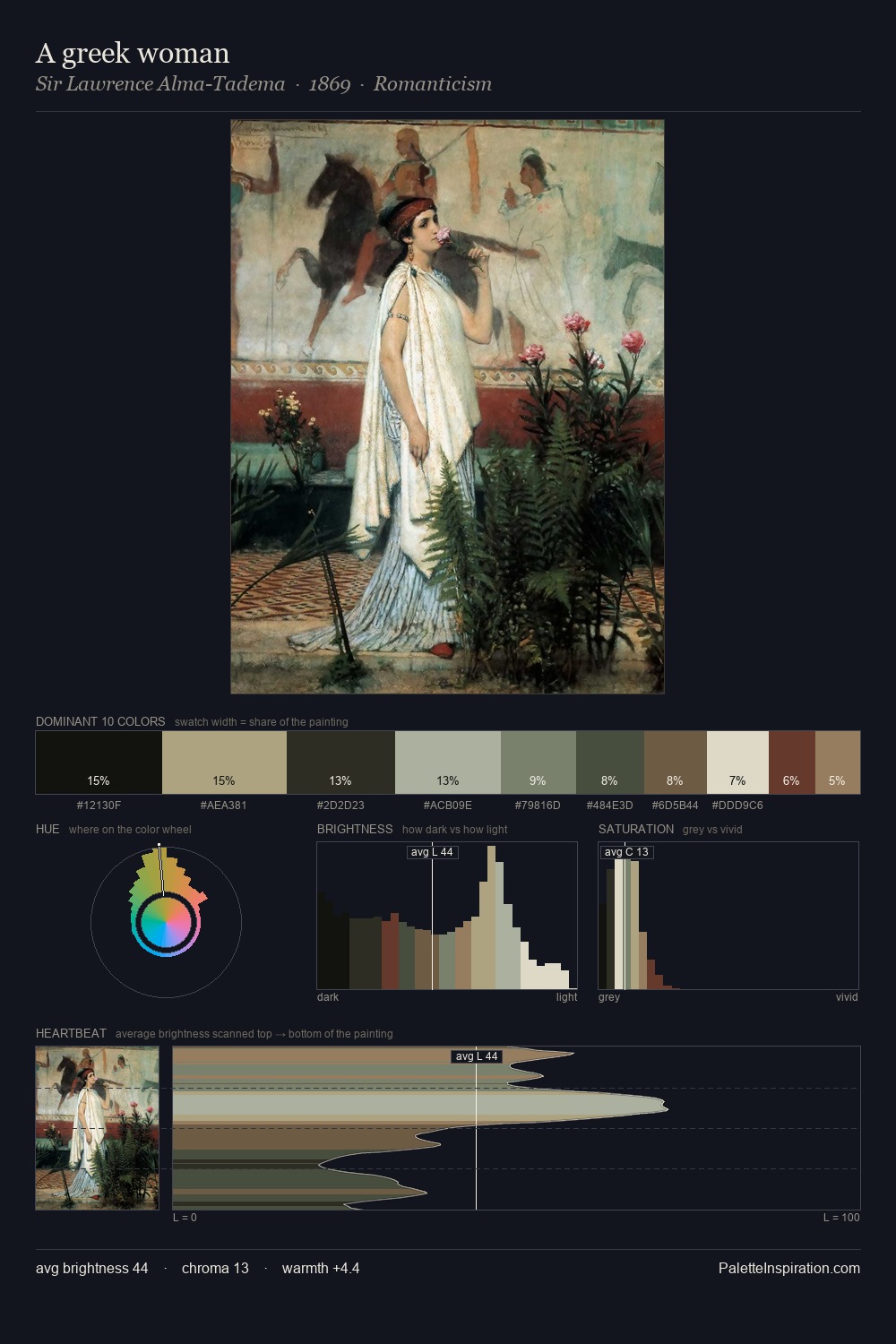The height and width of the screenshot is (1344, 896).
Task: Click the small painting thumbnail beside heartbeat chart
Action: click(97, 1128)
